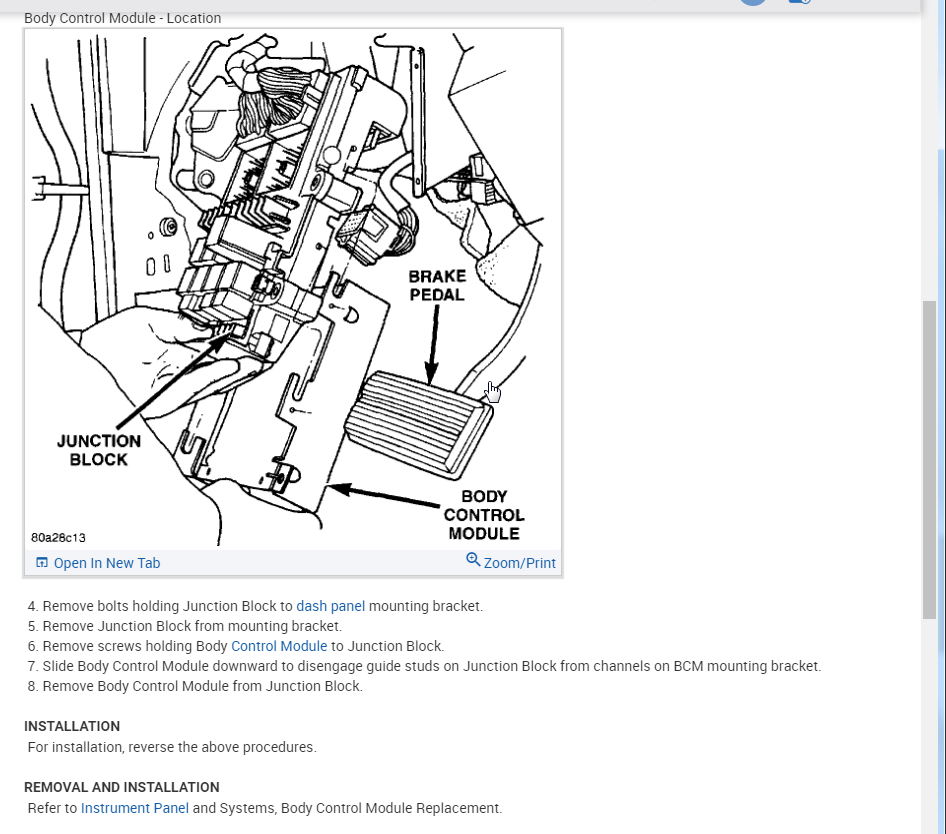Open the Instrument Panel hyperlink
946x834 pixels.
point(135,808)
